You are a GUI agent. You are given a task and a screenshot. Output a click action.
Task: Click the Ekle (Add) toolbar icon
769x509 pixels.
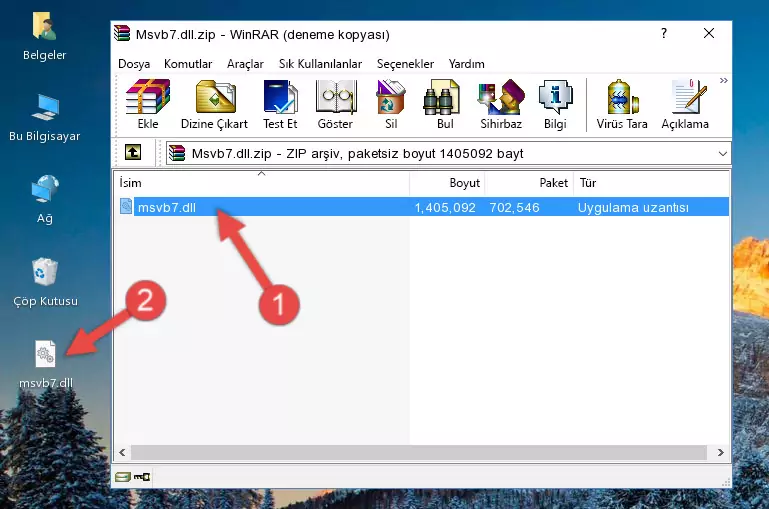148,104
